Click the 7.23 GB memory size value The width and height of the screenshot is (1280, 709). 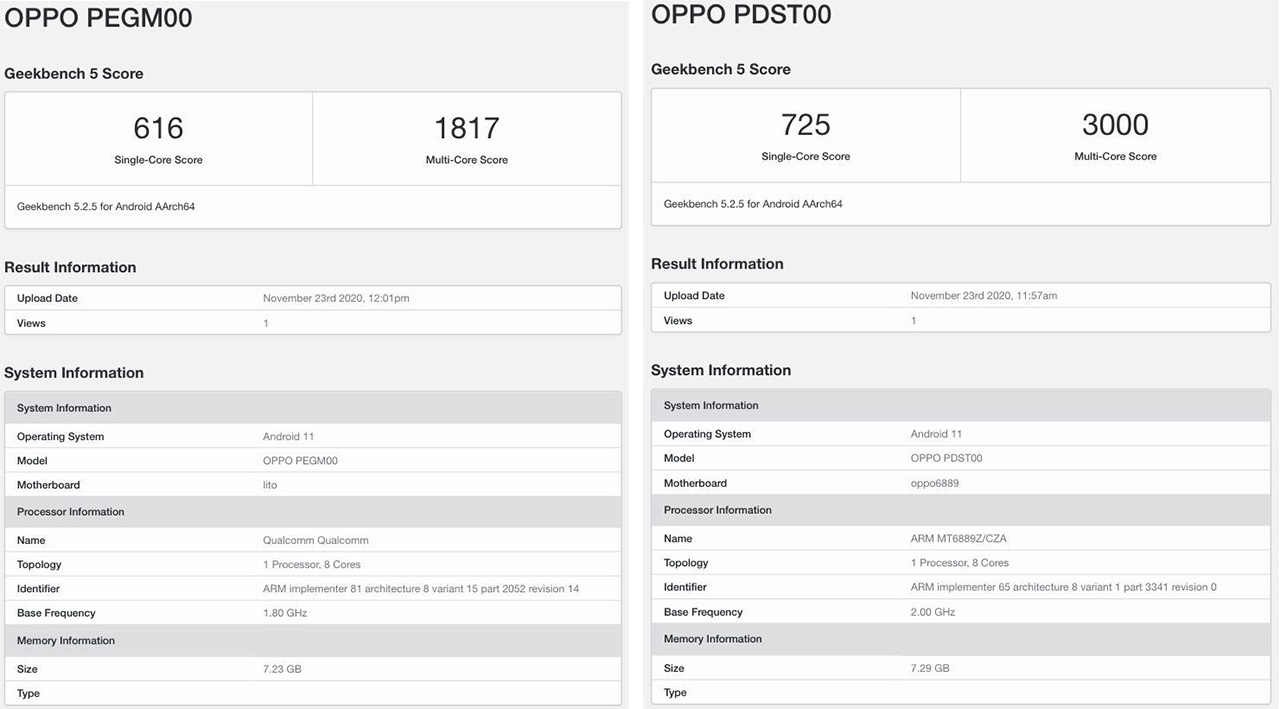tap(282, 669)
